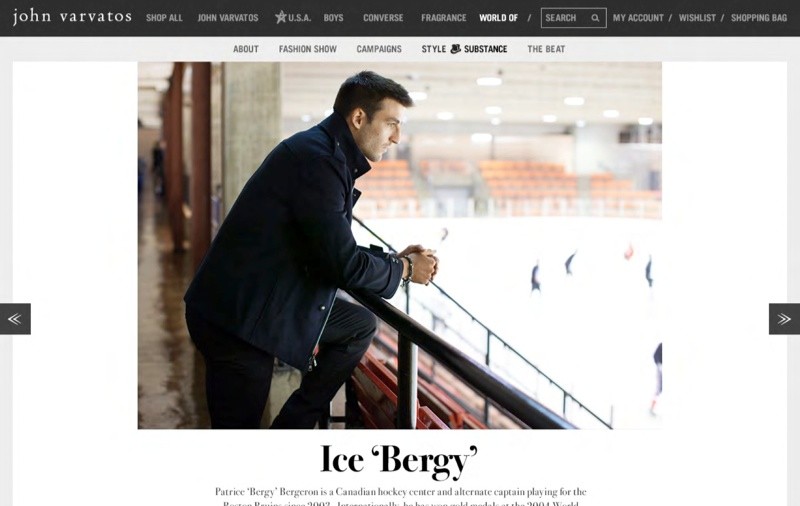Open My Account link
This screenshot has width=800, height=506.
(x=638, y=18)
